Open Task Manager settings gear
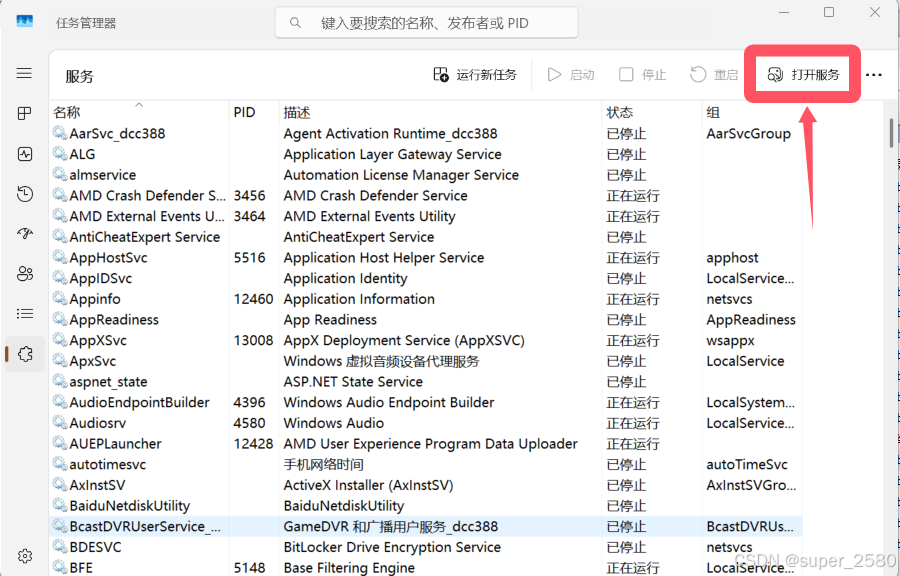This screenshot has height=576, width=900. click(x=25, y=555)
